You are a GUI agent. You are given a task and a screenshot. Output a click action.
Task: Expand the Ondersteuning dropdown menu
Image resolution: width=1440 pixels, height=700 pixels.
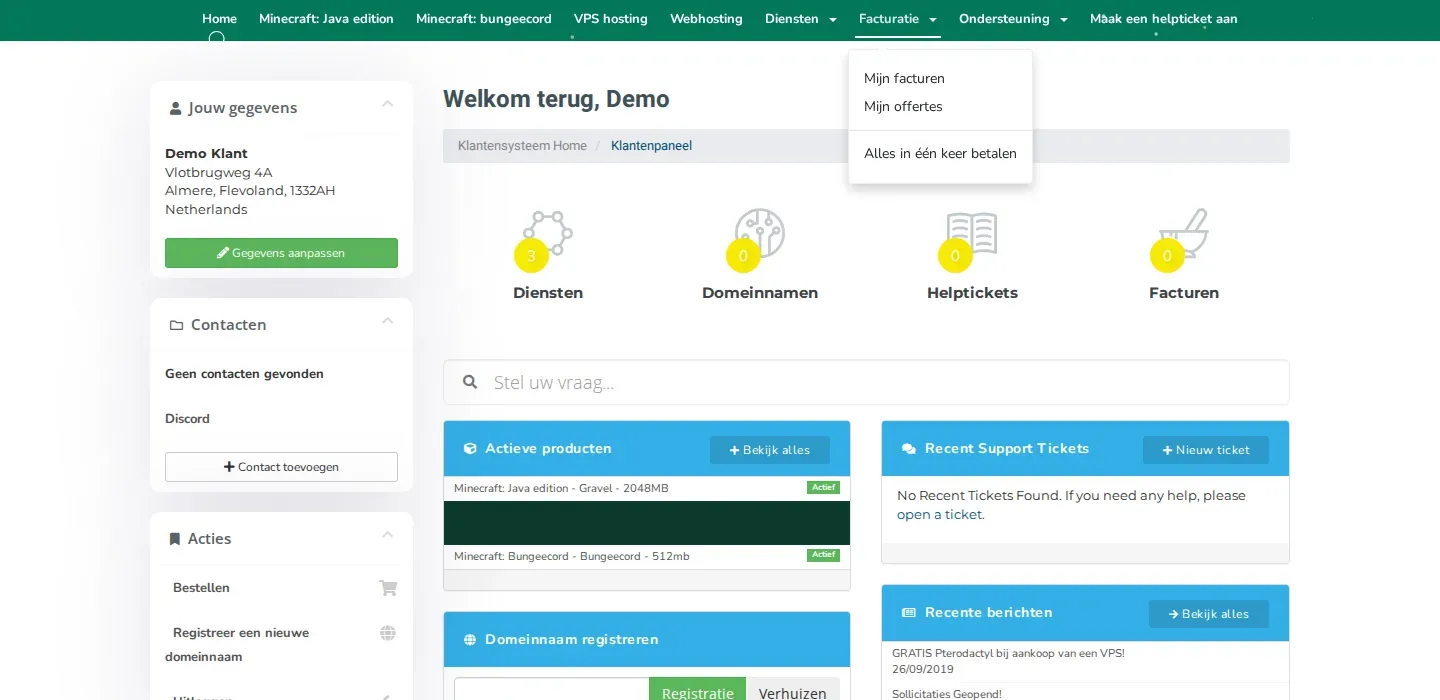point(1013,19)
